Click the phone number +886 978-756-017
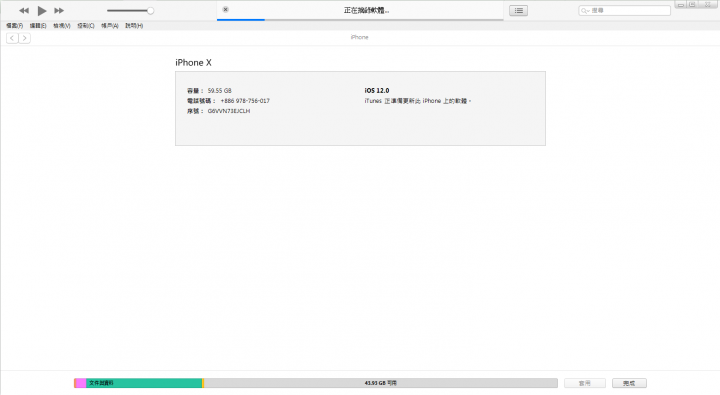720x395 pixels. tap(245, 101)
